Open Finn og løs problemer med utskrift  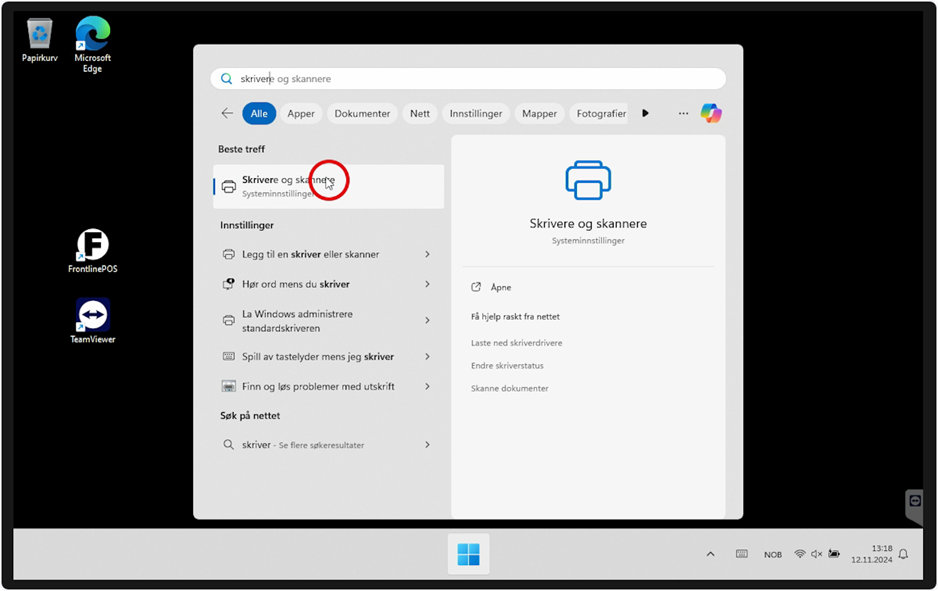[328, 386]
